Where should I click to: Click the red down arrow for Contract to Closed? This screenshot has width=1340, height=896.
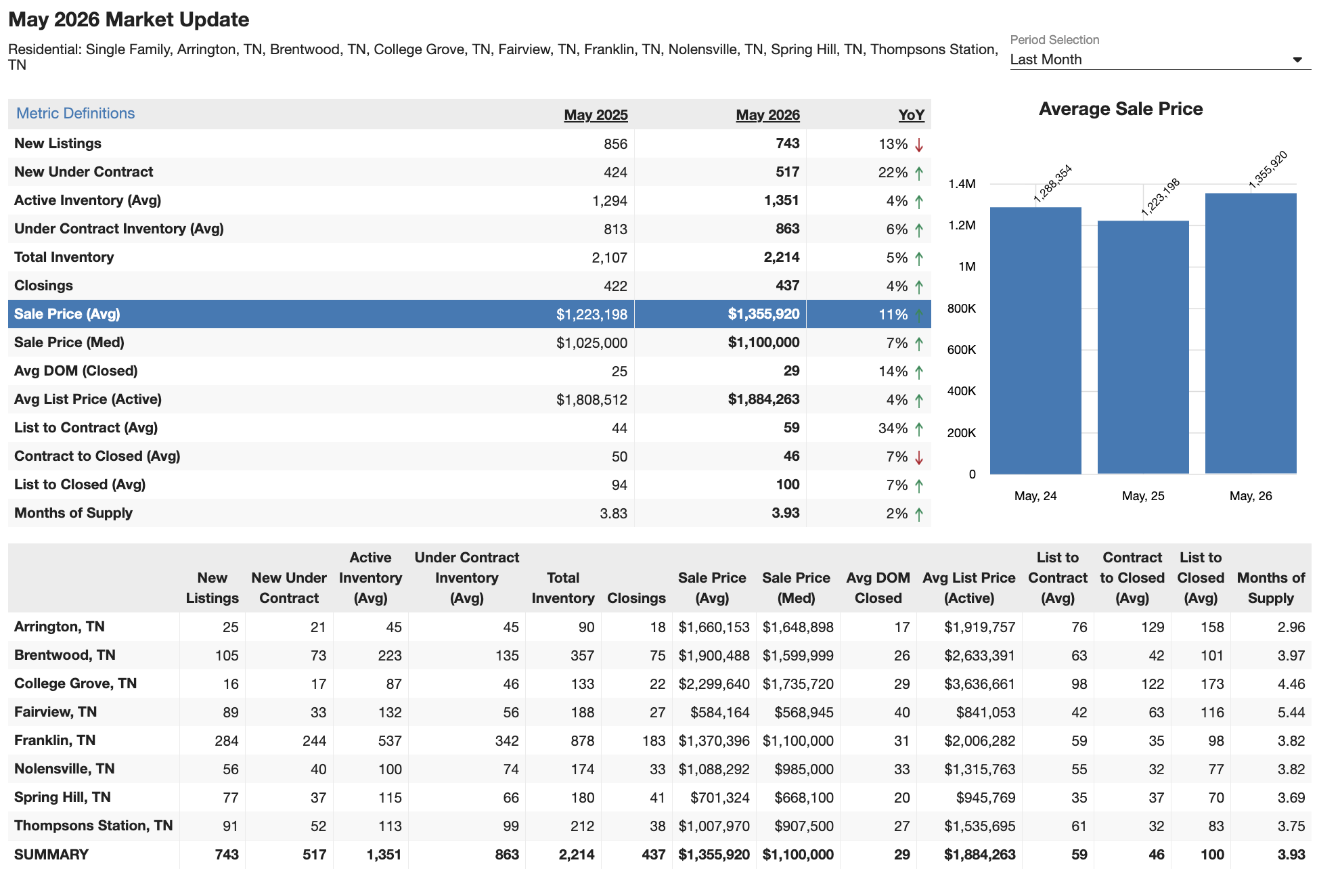[x=919, y=457]
